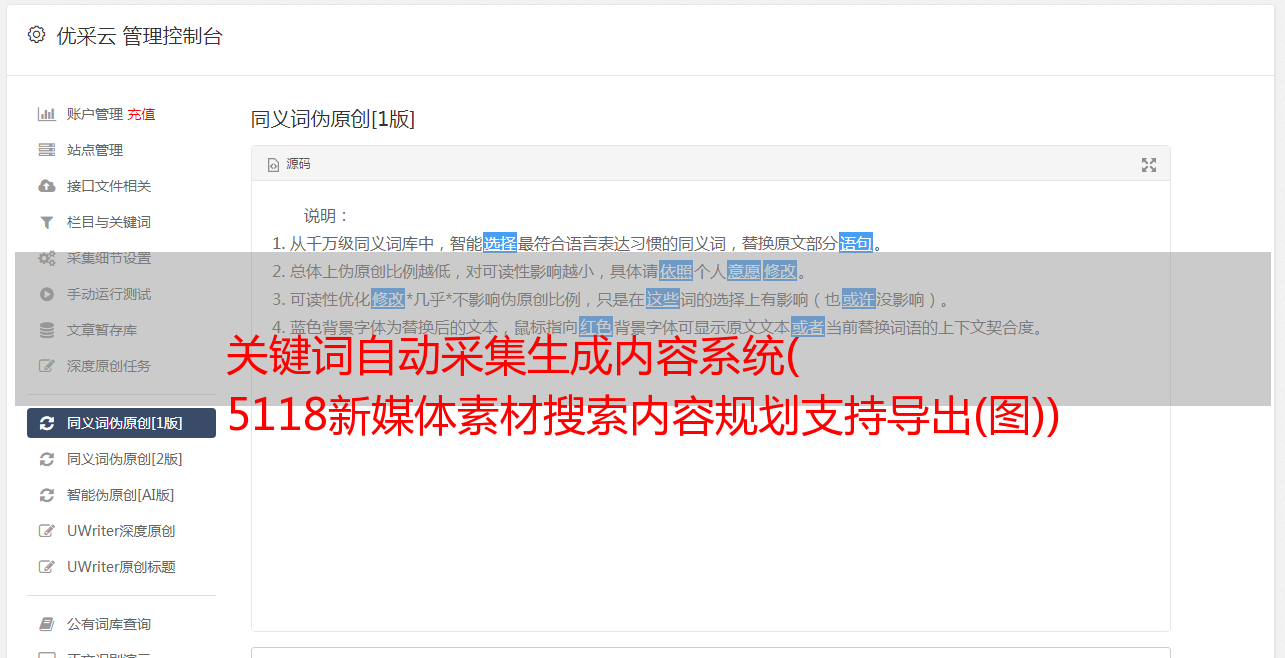The height and width of the screenshot is (658, 1285).
Task: Click the 源码 source code icon
Action: [273, 165]
